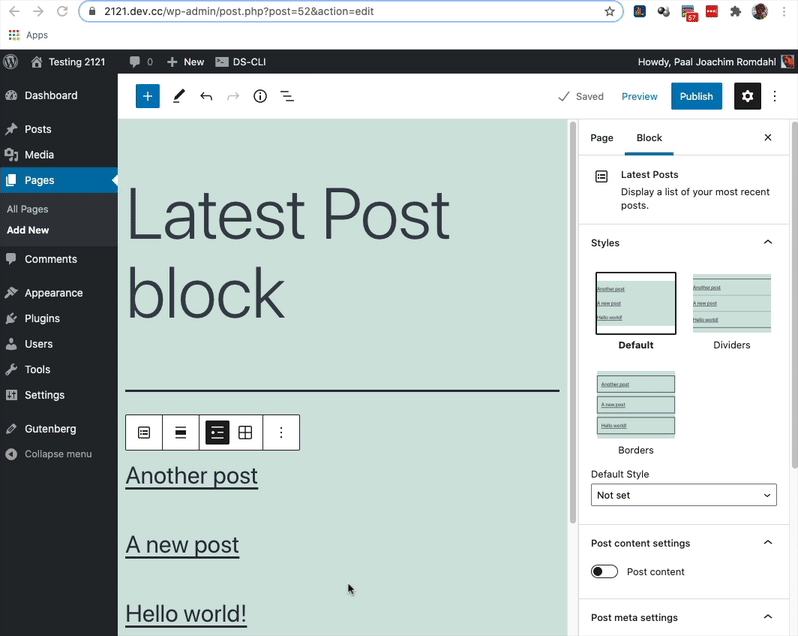Viewport: 798px width, 636px height.
Task: Toggle the Post content switch
Action: pos(604,571)
